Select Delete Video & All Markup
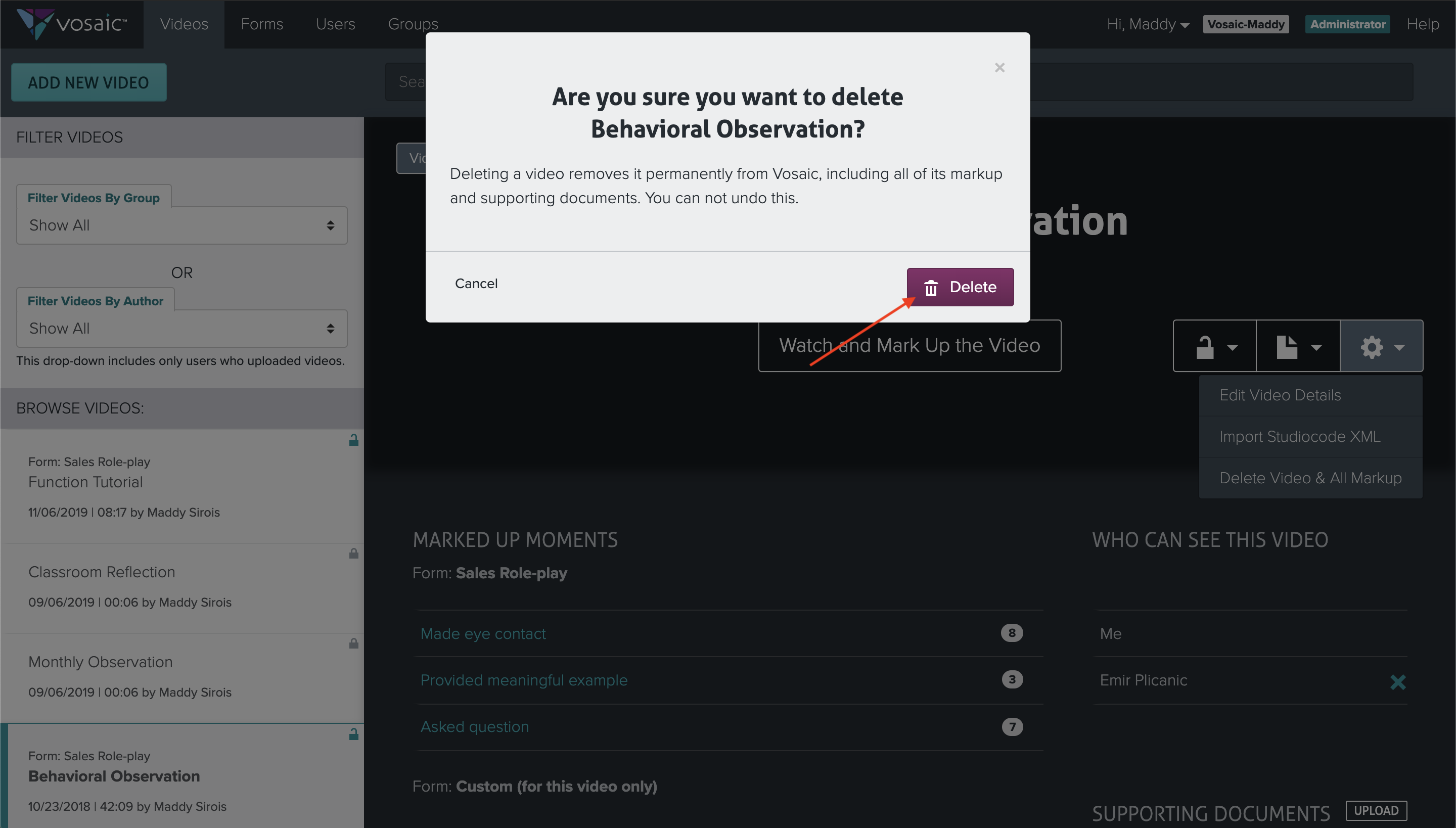This screenshot has height=828, width=1456. click(1310, 478)
